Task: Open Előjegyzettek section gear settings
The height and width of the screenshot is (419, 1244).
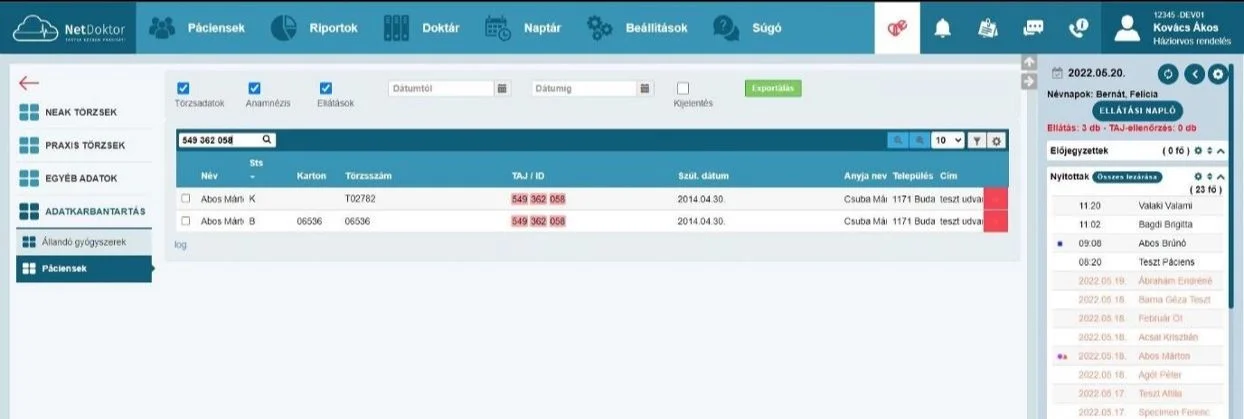Action: tap(1199, 150)
